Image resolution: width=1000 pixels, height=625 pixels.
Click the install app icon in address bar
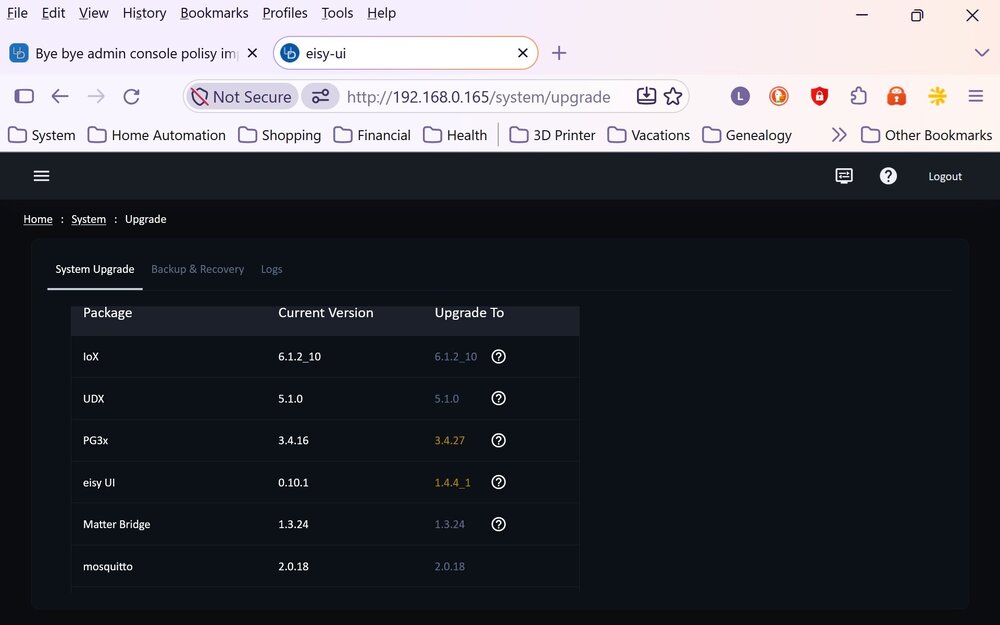tap(646, 96)
